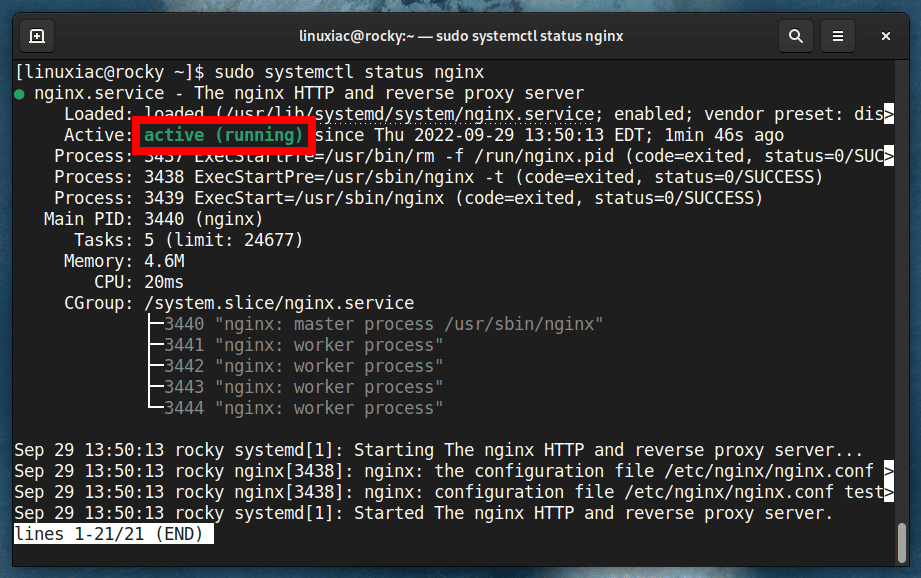The width and height of the screenshot is (921, 578).
Task: Click the pager status 'lines 1-21/21 (END)'
Action: (114, 534)
